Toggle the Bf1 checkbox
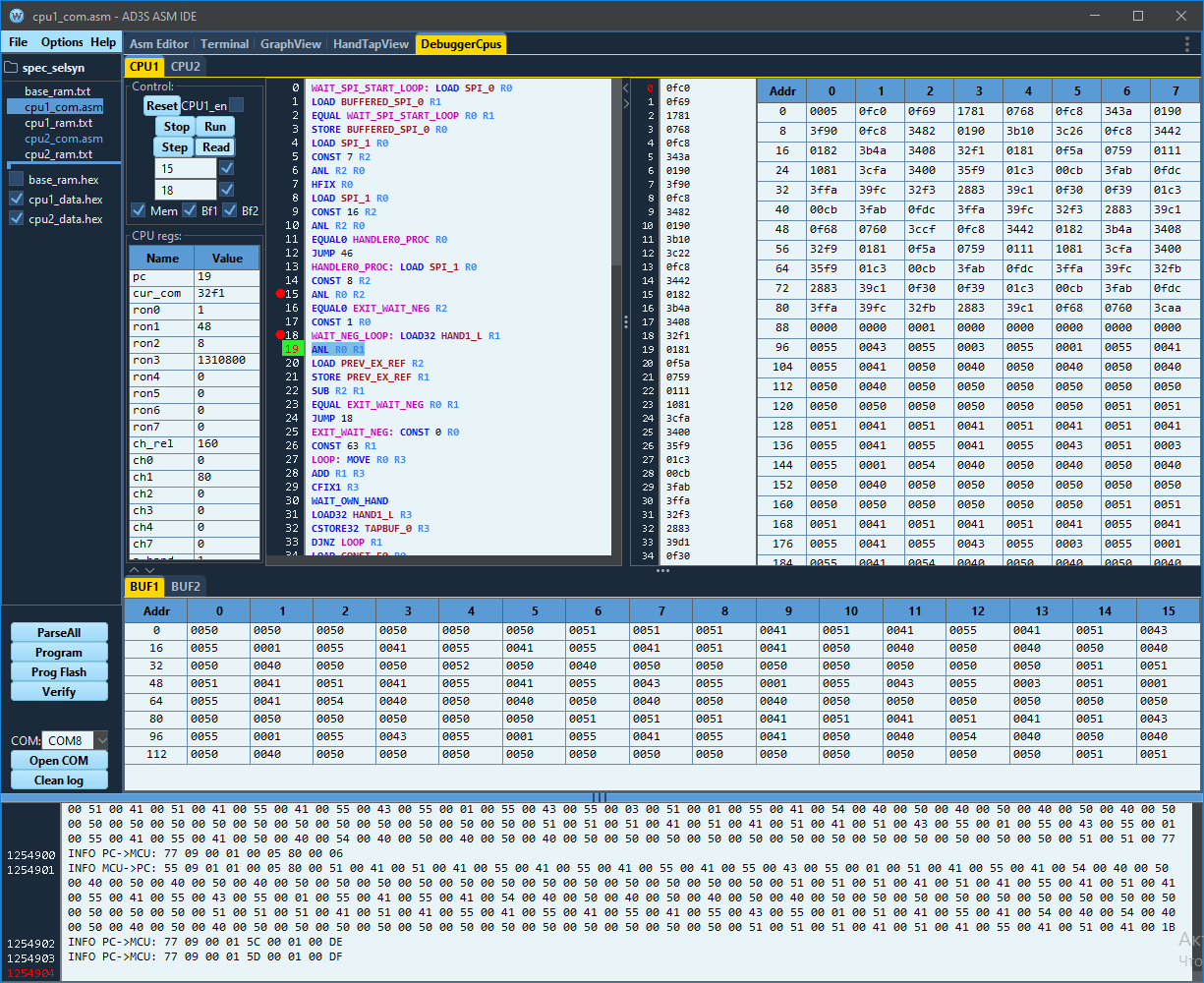Viewport: 1204px width, 983px height. (190, 210)
